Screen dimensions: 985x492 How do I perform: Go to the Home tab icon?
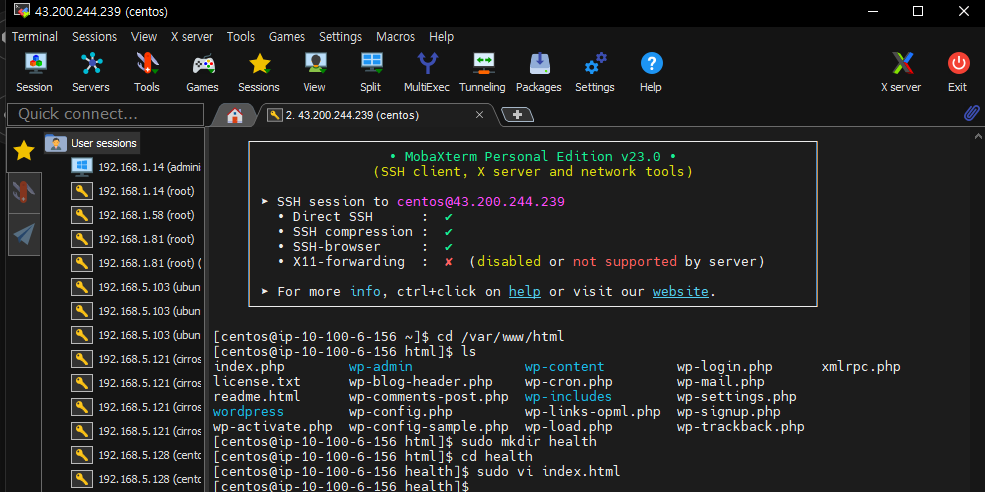[x=235, y=116]
